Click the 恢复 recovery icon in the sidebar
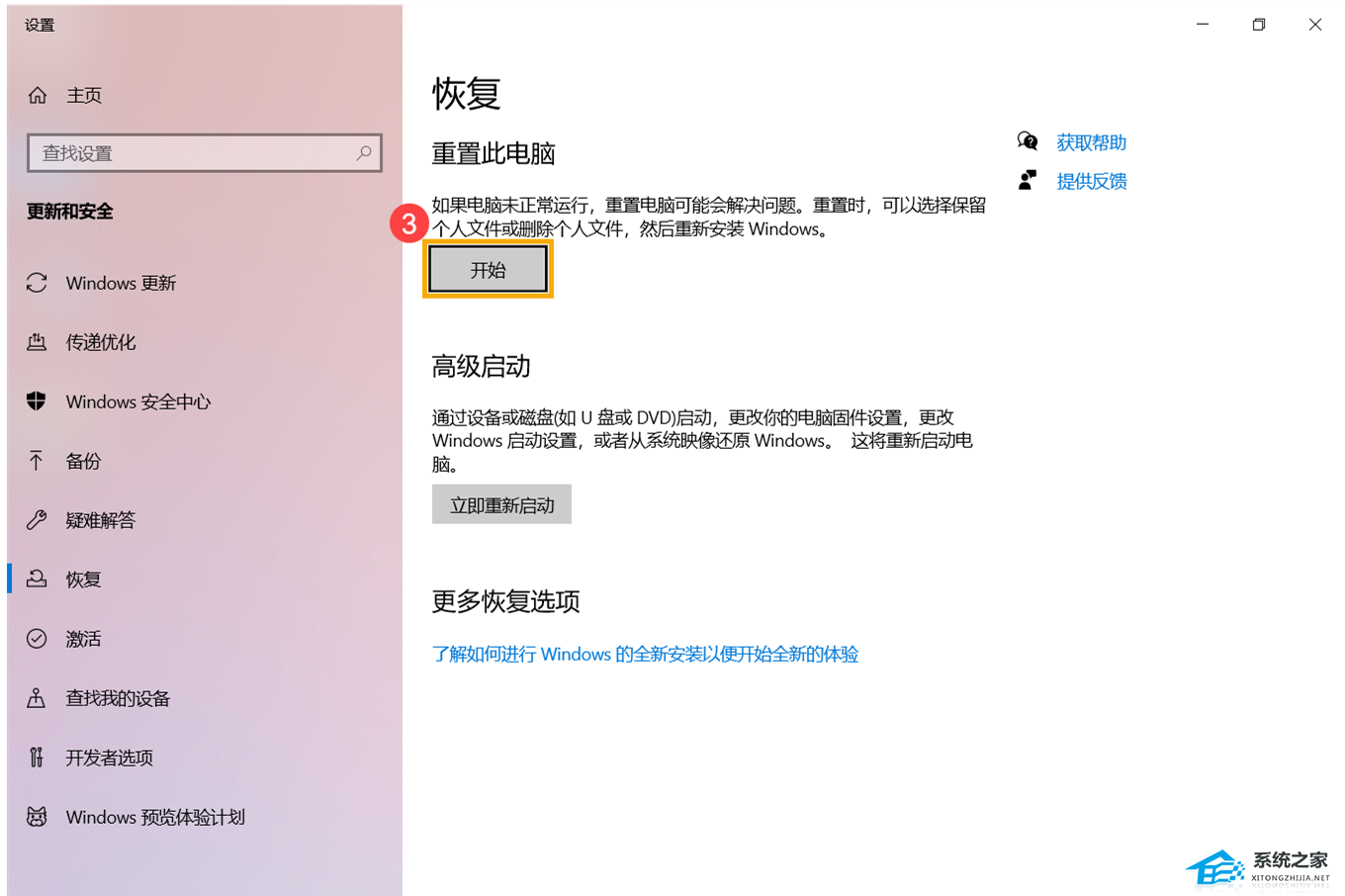 pyautogui.click(x=38, y=580)
